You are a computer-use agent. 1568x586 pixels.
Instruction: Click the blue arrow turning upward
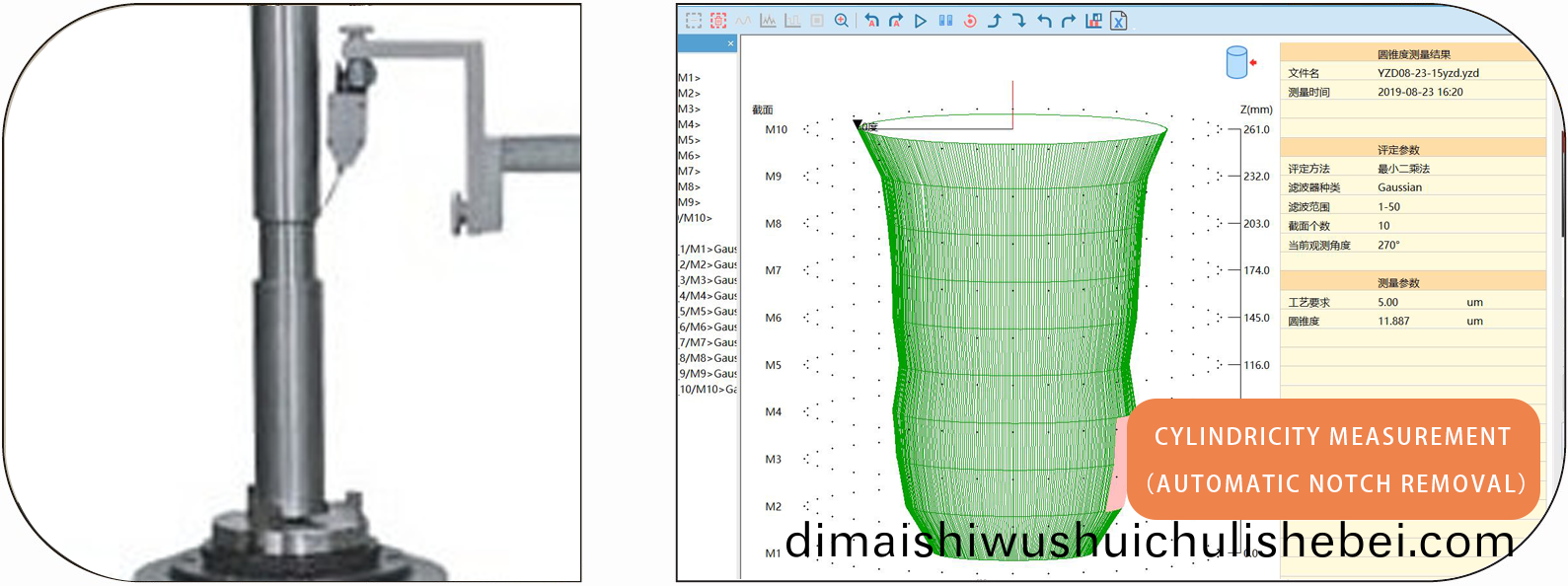coord(995,20)
